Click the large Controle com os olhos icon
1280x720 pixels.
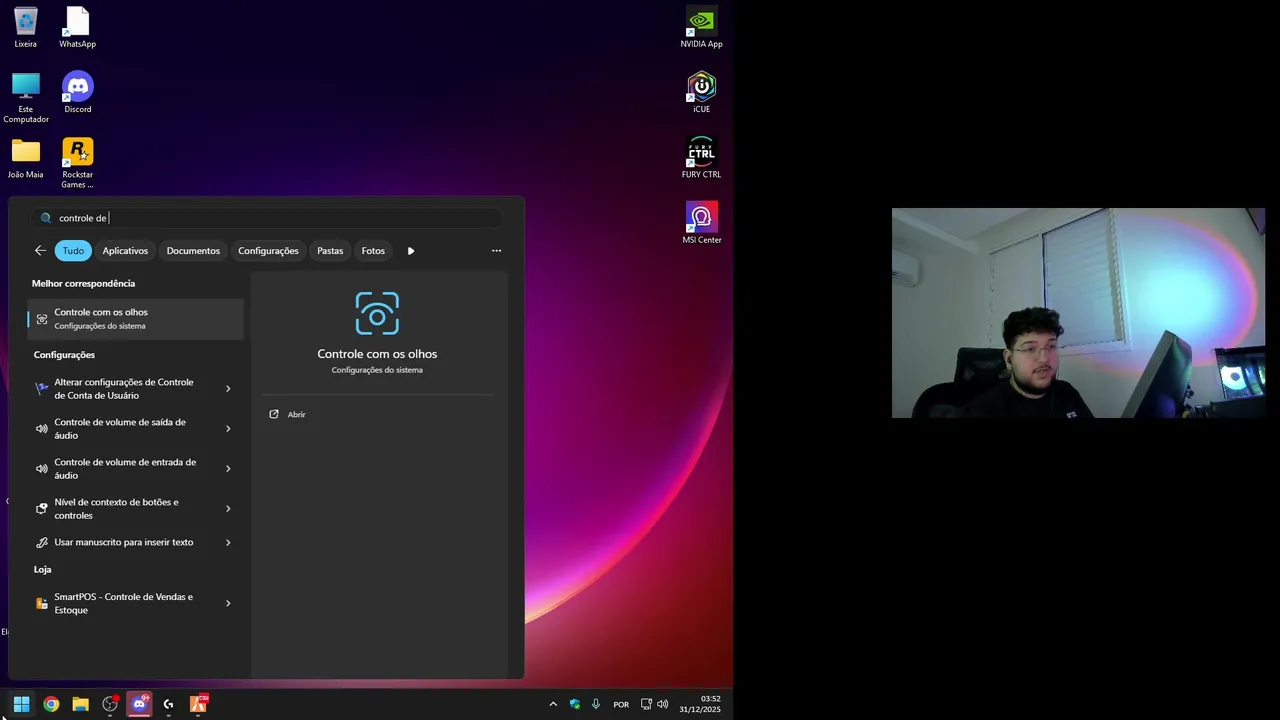pos(377,313)
